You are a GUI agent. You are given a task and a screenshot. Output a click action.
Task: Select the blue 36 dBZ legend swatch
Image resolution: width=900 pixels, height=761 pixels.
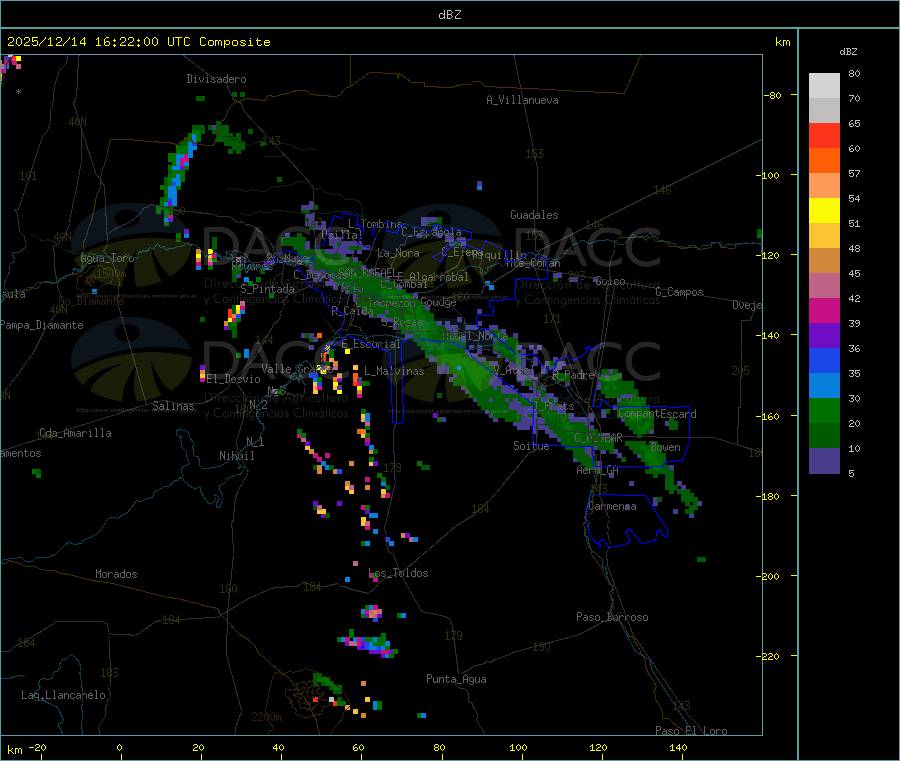coord(824,360)
